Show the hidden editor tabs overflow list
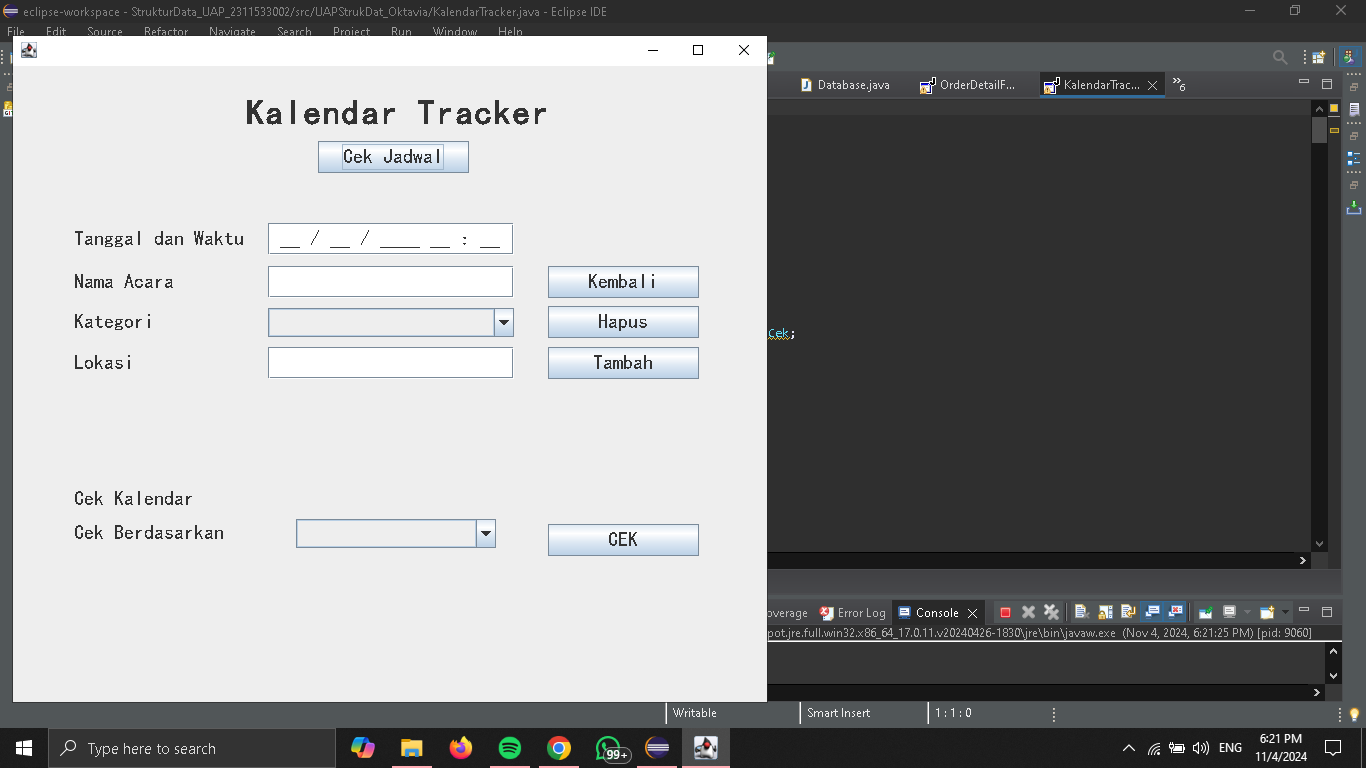1366x768 pixels. tap(1179, 85)
